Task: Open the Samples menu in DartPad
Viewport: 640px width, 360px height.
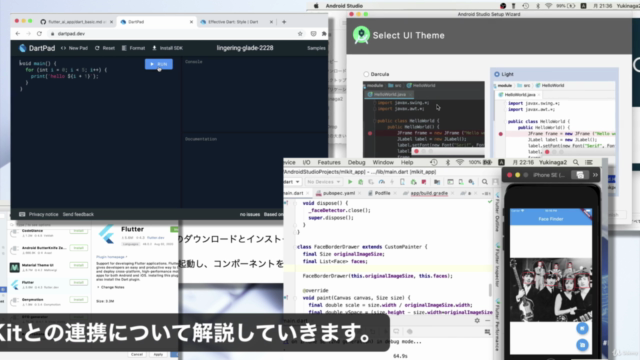Action: tap(316, 48)
